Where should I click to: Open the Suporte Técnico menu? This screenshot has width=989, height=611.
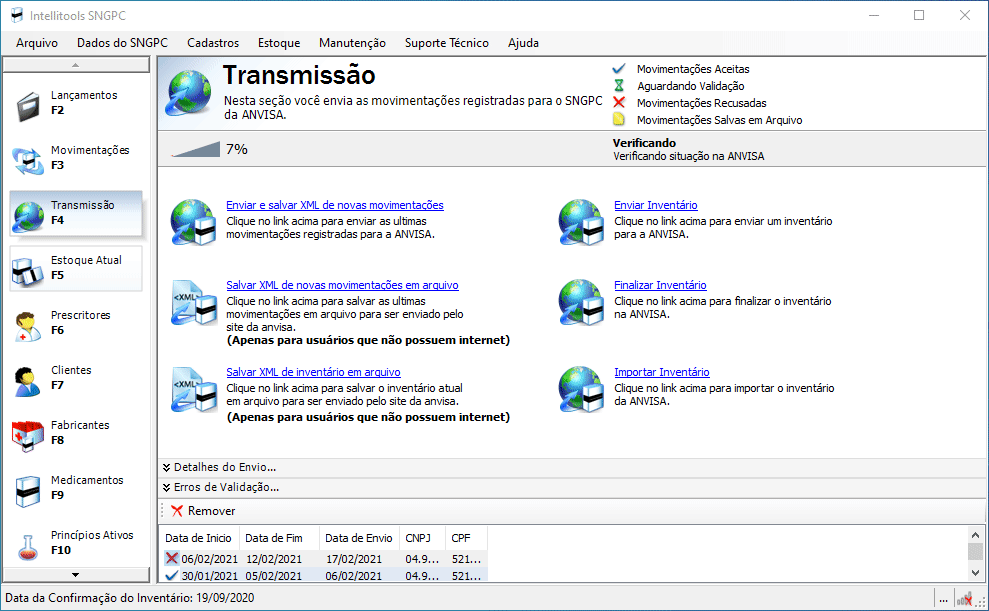pyautogui.click(x=447, y=43)
